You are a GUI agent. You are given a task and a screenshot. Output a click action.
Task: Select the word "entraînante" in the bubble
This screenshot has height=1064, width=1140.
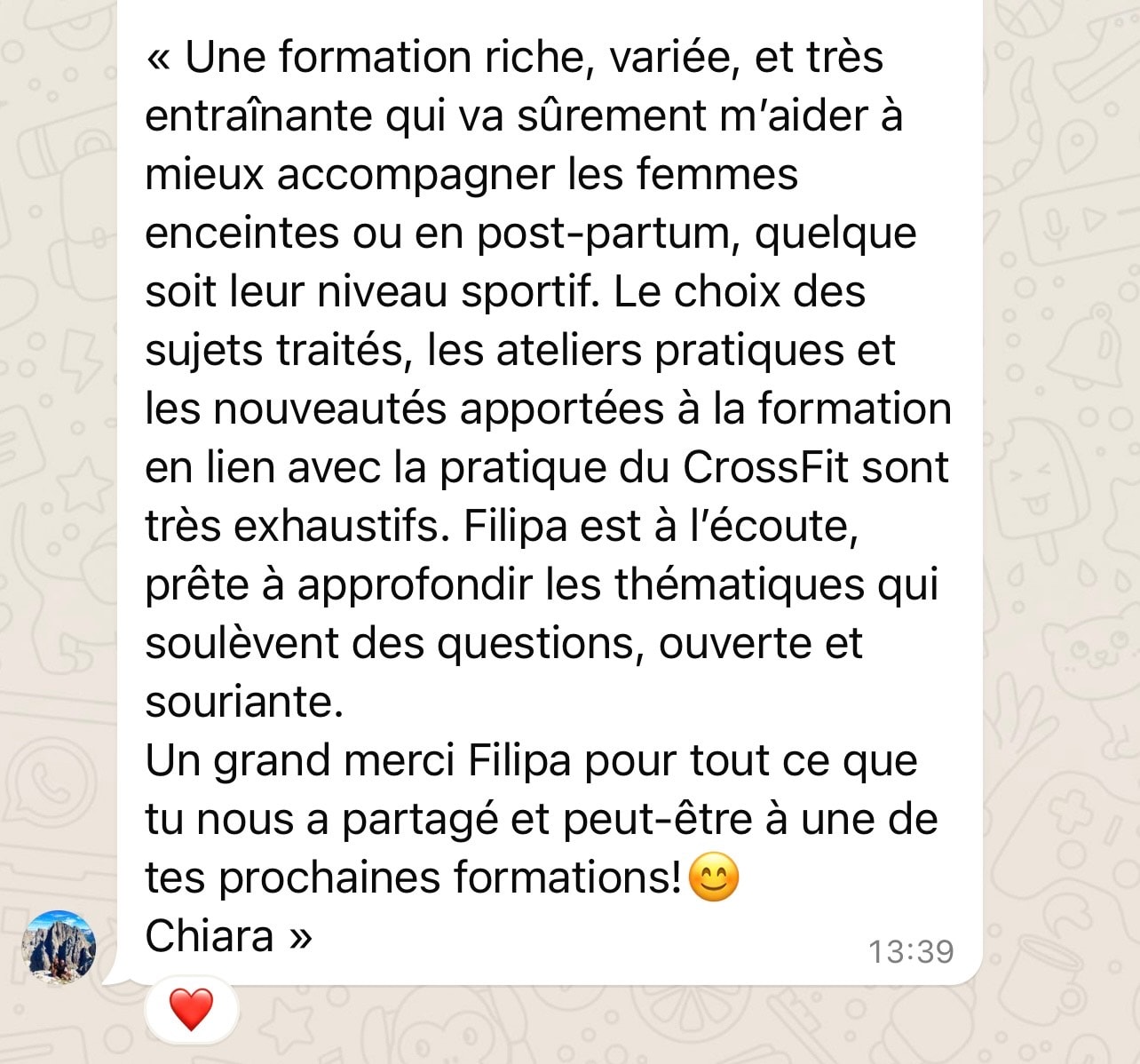point(258,115)
